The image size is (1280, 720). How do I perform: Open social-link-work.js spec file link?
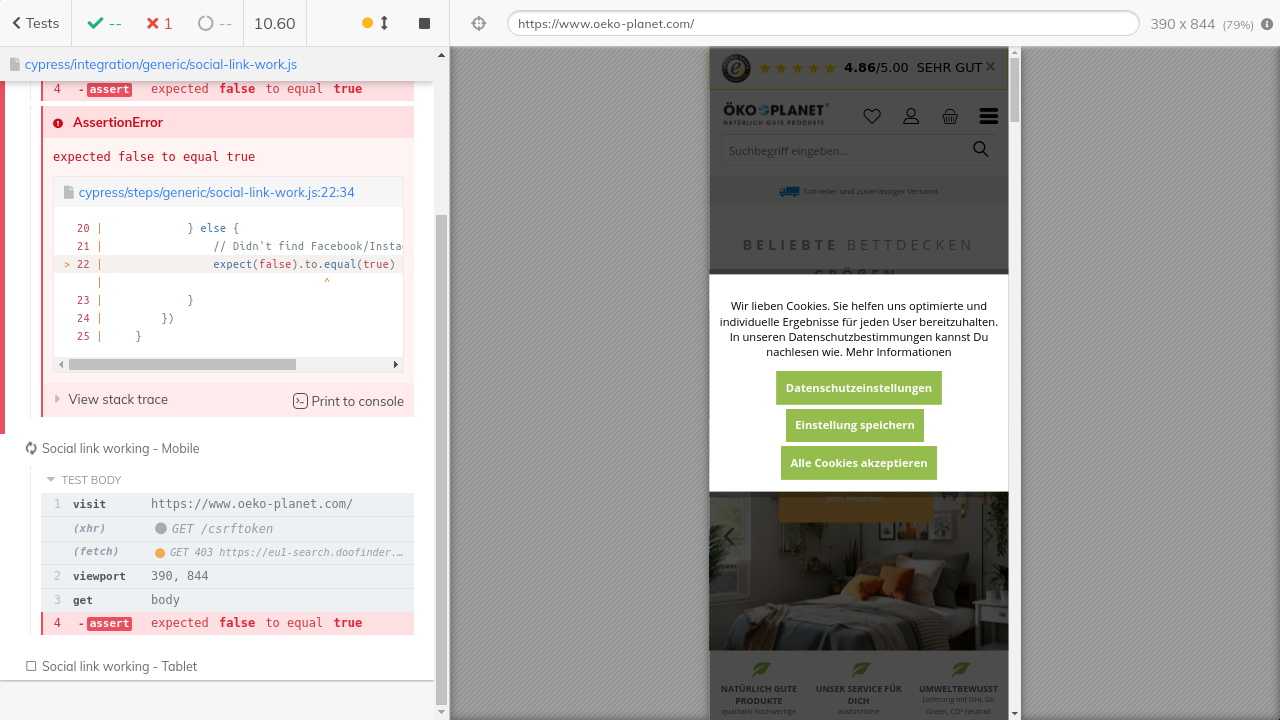(x=160, y=64)
